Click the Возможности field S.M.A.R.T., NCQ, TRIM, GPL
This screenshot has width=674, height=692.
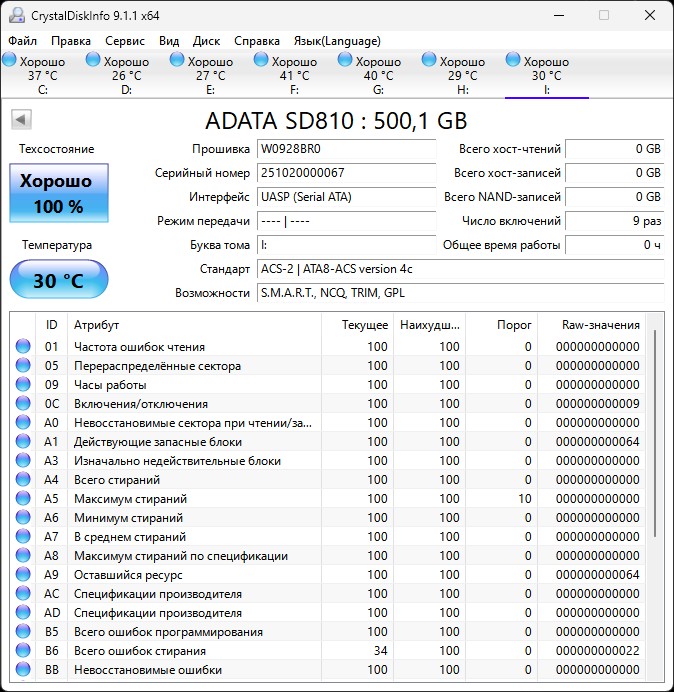460,293
